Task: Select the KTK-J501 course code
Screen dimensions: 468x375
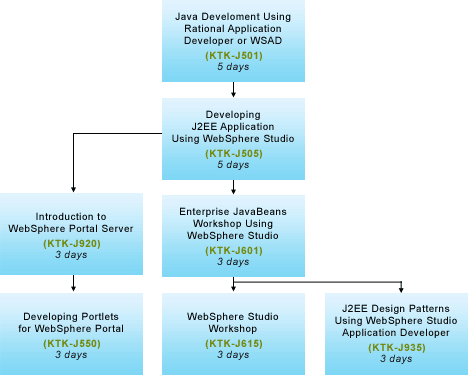Action: pyautogui.click(x=234, y=56)
